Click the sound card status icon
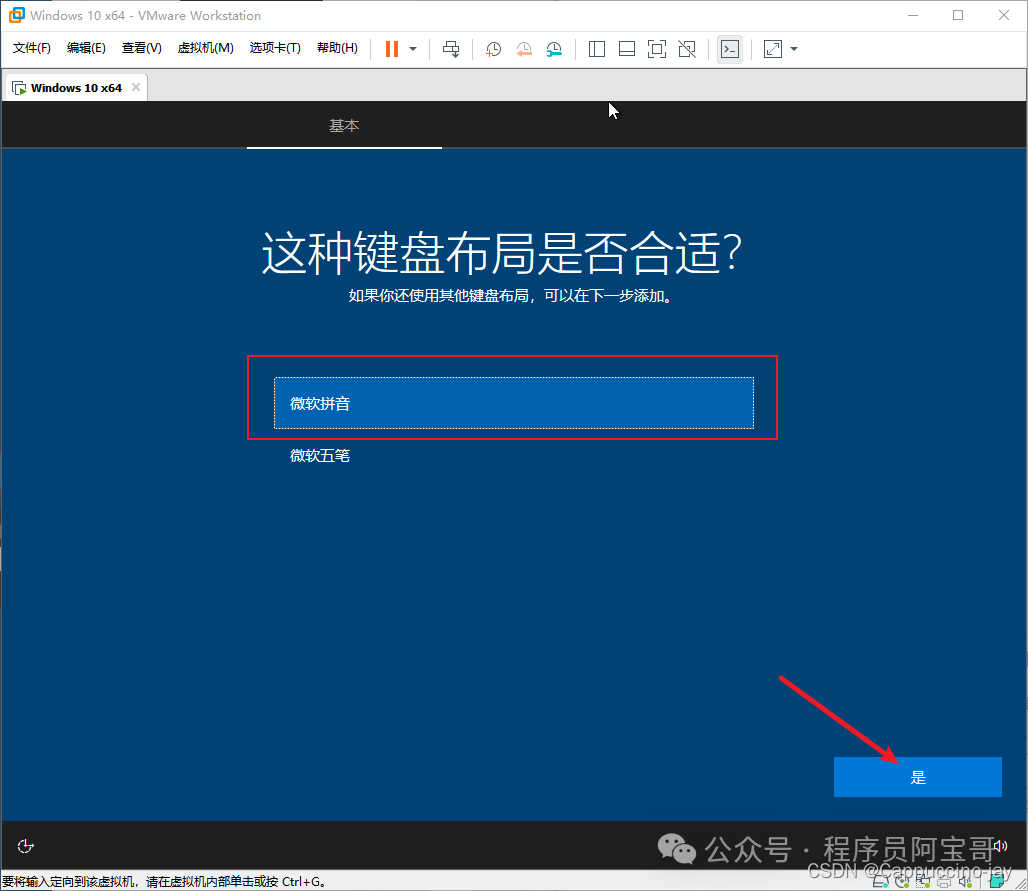1028x891 pixels. (965, 882)
